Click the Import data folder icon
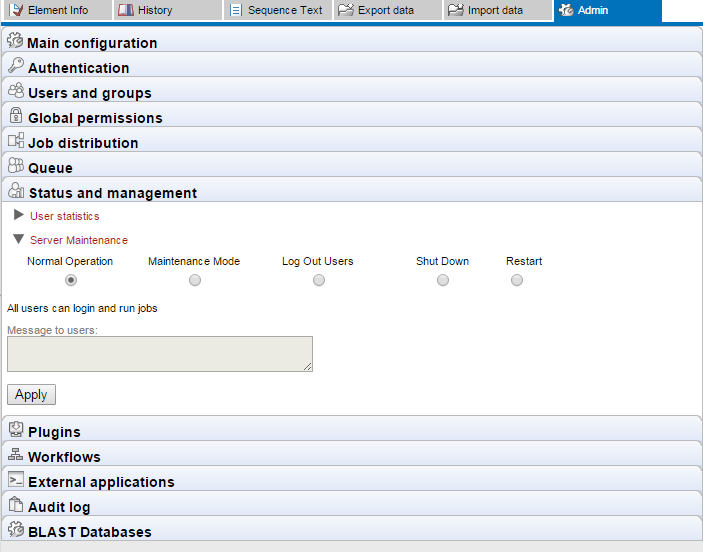 pos(456,10)
